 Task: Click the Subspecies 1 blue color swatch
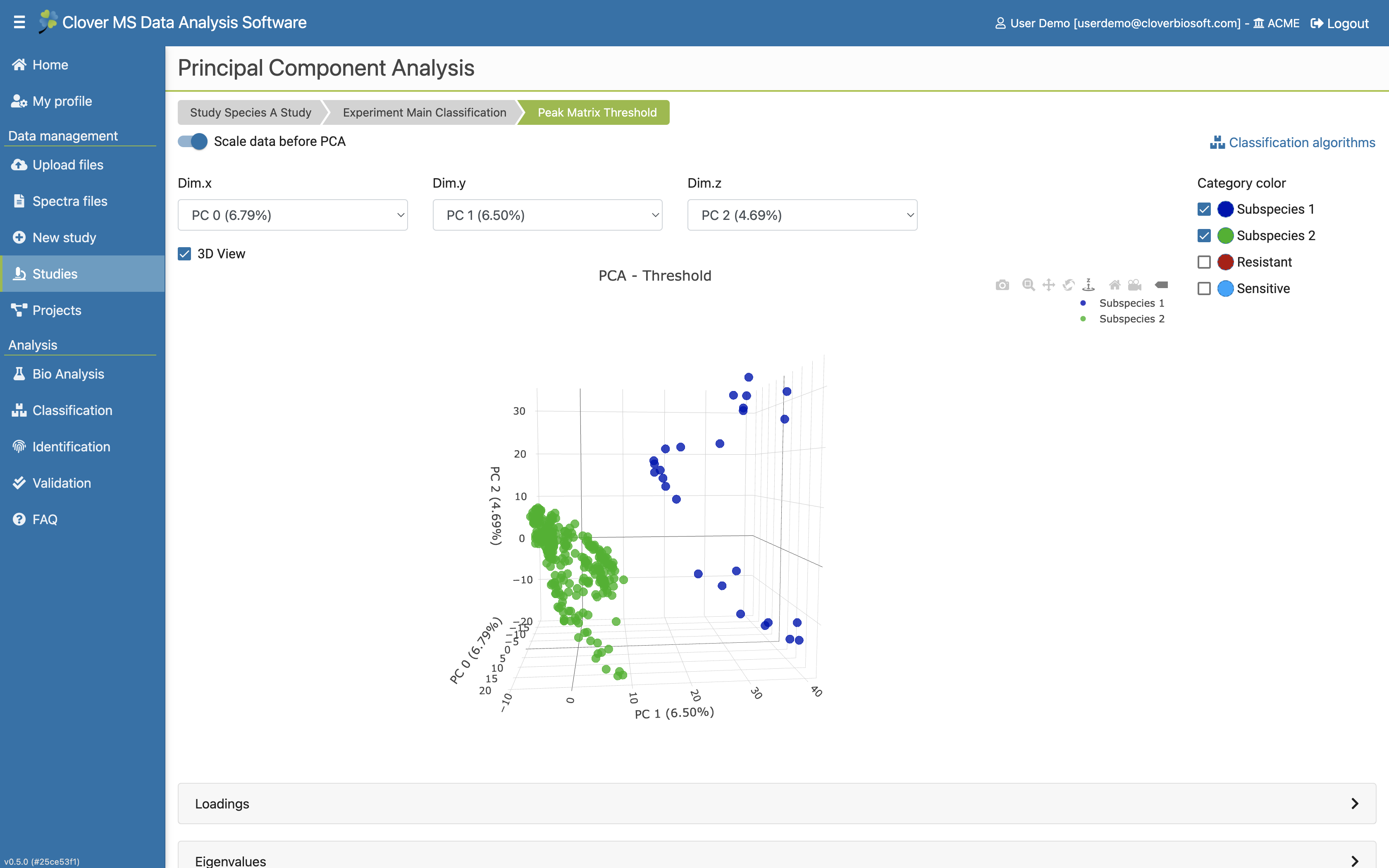click(1225, 209)
